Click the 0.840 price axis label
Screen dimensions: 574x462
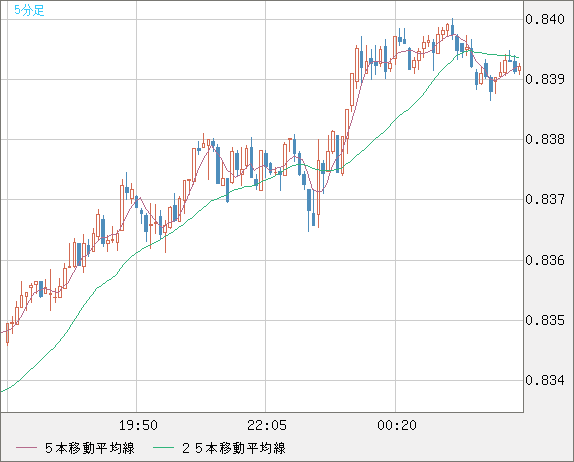545,19
